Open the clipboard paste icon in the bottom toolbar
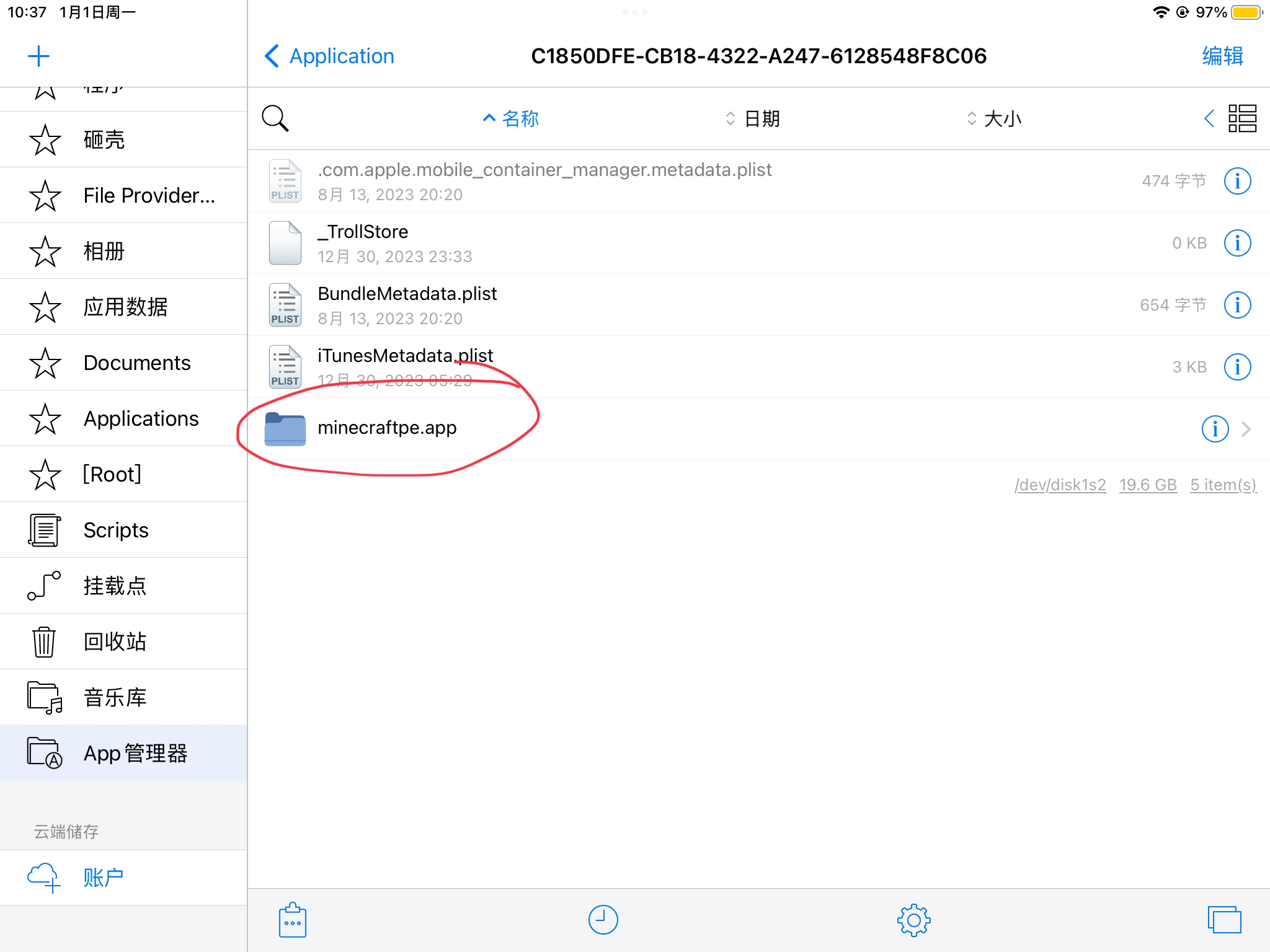 pyautogui.click(x=293, y=920)
